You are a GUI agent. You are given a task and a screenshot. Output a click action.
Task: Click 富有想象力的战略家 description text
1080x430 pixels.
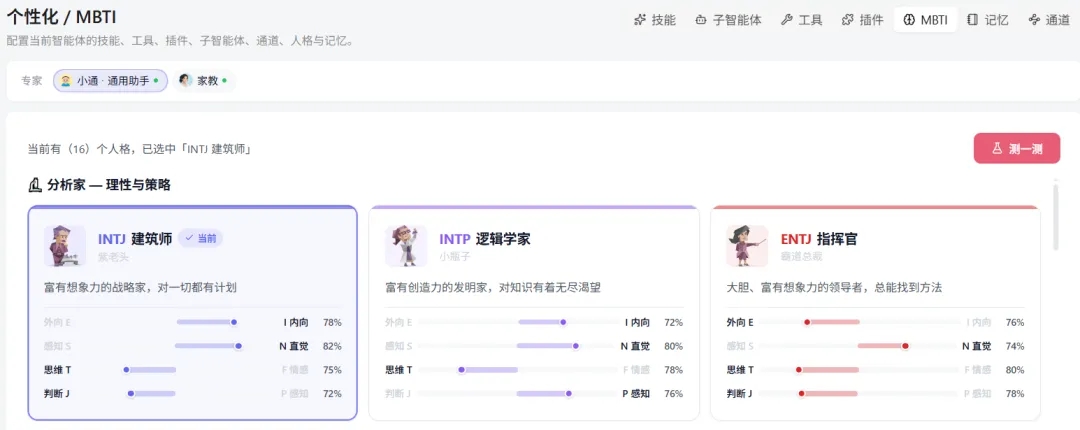[x=140, y=287]
